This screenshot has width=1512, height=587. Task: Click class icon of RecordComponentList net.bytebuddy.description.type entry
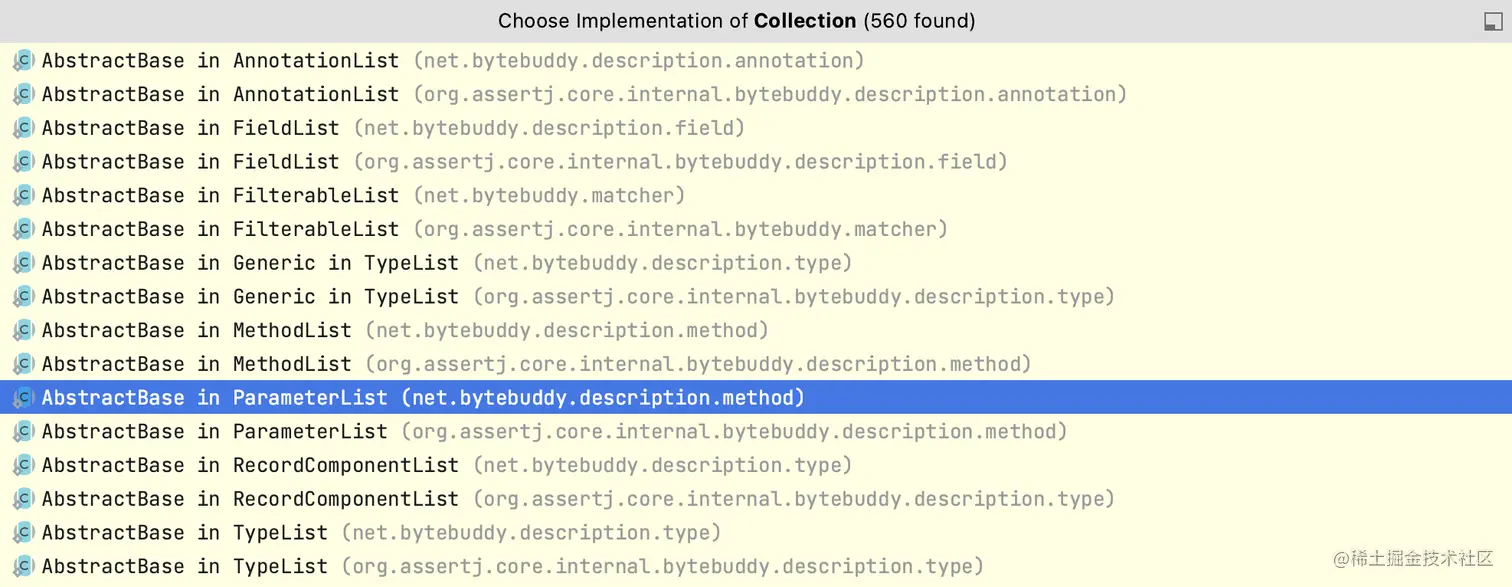click(24, 465)
